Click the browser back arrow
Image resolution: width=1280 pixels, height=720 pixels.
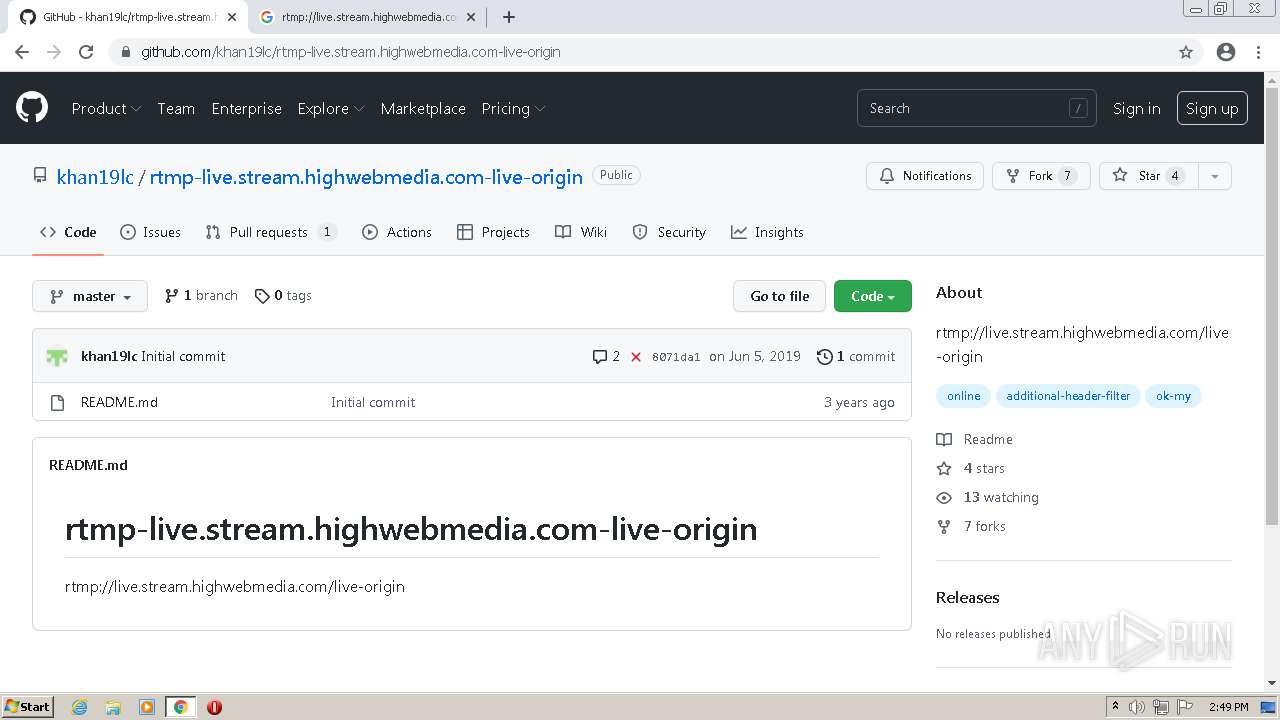click(x=22, y=52)
